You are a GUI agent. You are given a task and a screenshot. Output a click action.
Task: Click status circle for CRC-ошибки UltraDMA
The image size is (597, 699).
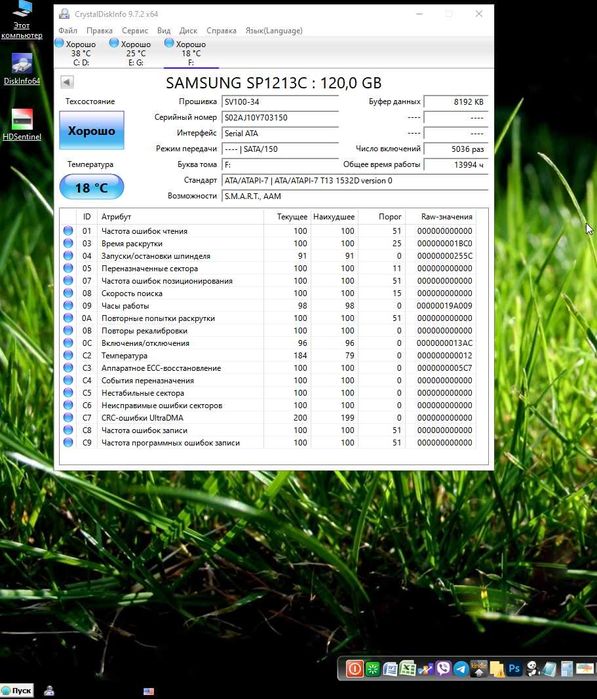pos(68,417)
